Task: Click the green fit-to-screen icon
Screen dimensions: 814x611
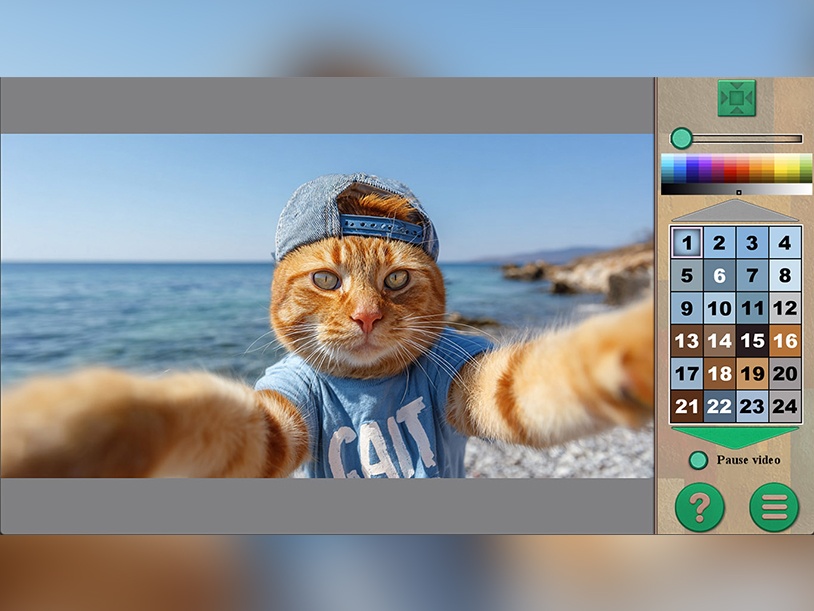Action: [x=736, y=98]
